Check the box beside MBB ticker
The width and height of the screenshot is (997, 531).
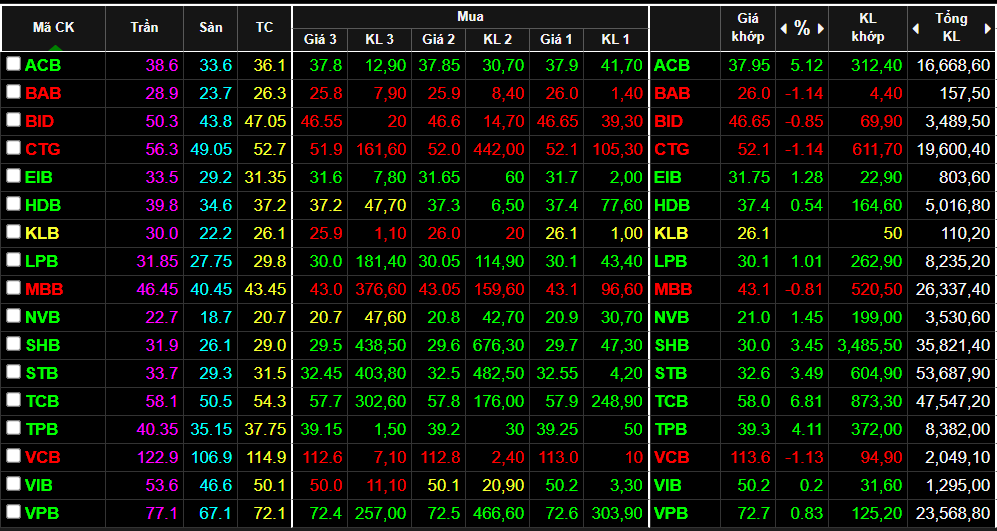click(13, 288)
